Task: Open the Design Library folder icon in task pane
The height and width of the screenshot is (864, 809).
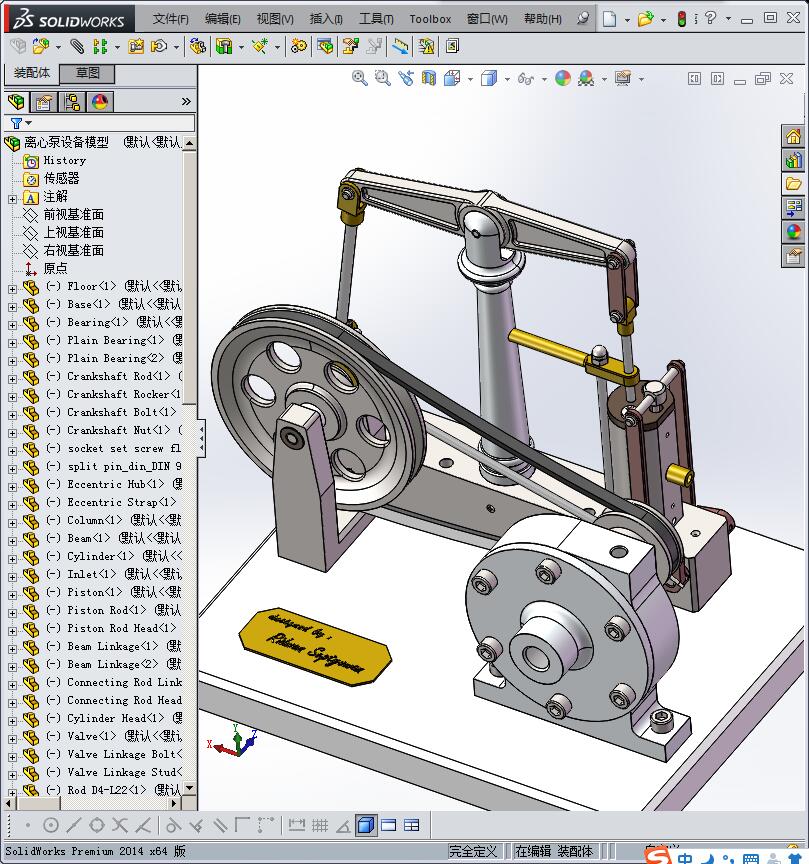Action: coord(794,184)
